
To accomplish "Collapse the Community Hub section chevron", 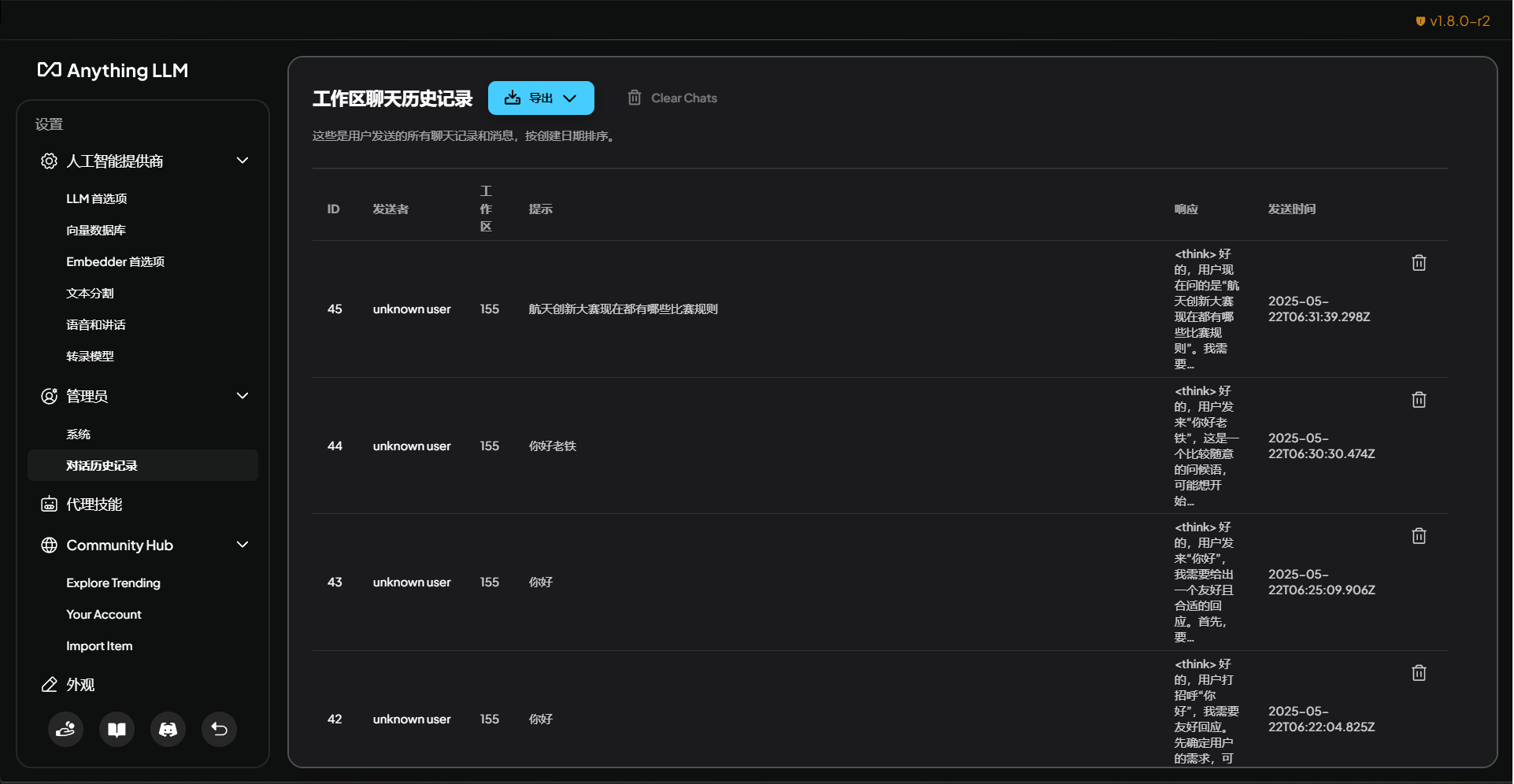I will [242, 545].
